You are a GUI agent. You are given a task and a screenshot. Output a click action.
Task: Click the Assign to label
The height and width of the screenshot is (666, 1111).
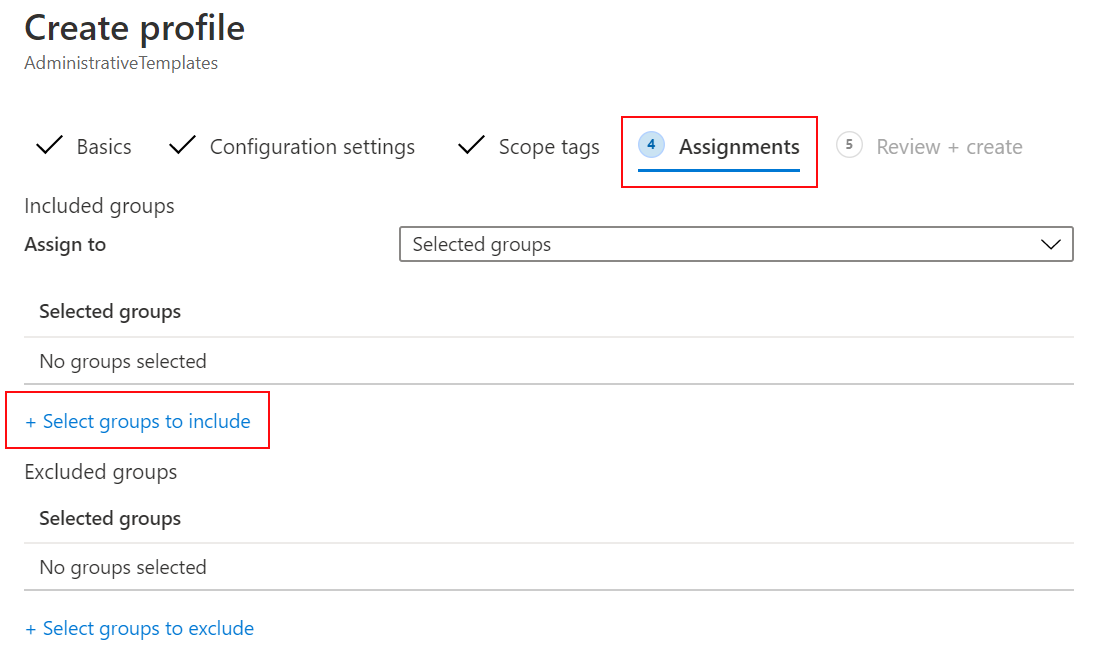[x=65, y=244]
